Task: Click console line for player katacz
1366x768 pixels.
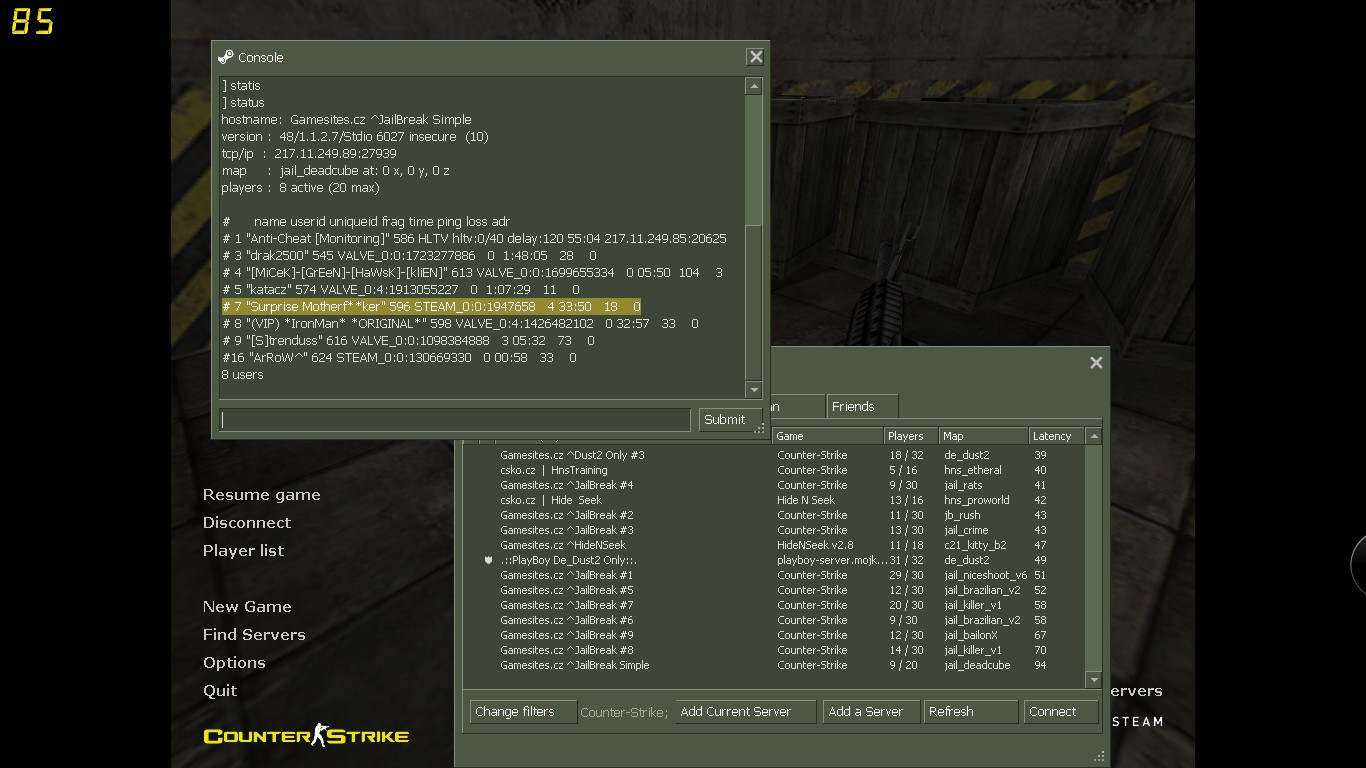Action: [x=401, y=289]
